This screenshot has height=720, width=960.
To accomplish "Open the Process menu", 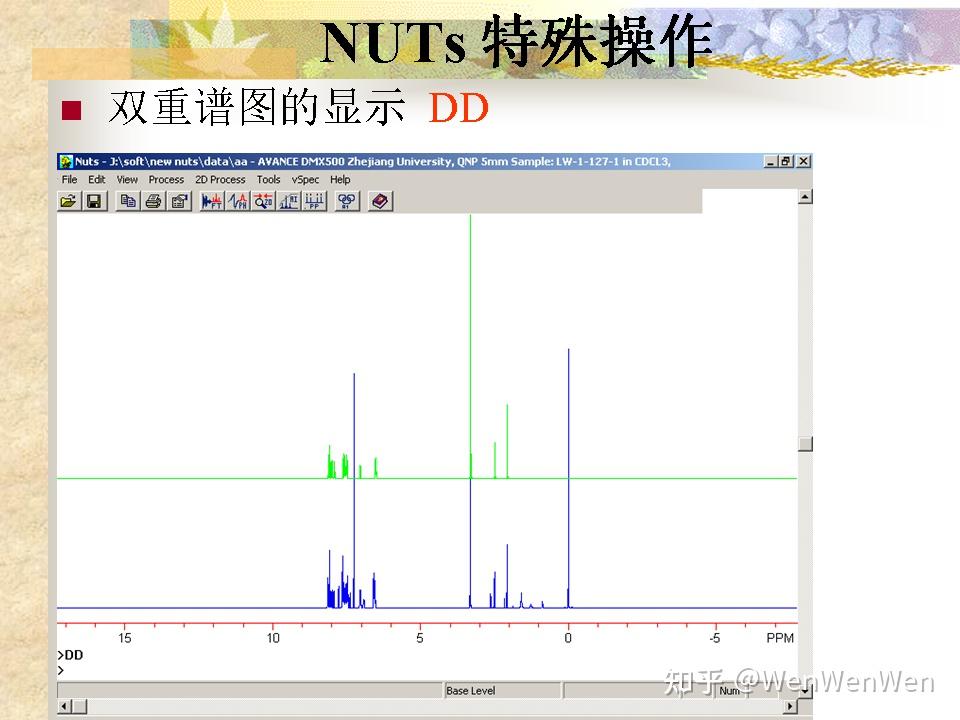I will click(x=166, y=179).
